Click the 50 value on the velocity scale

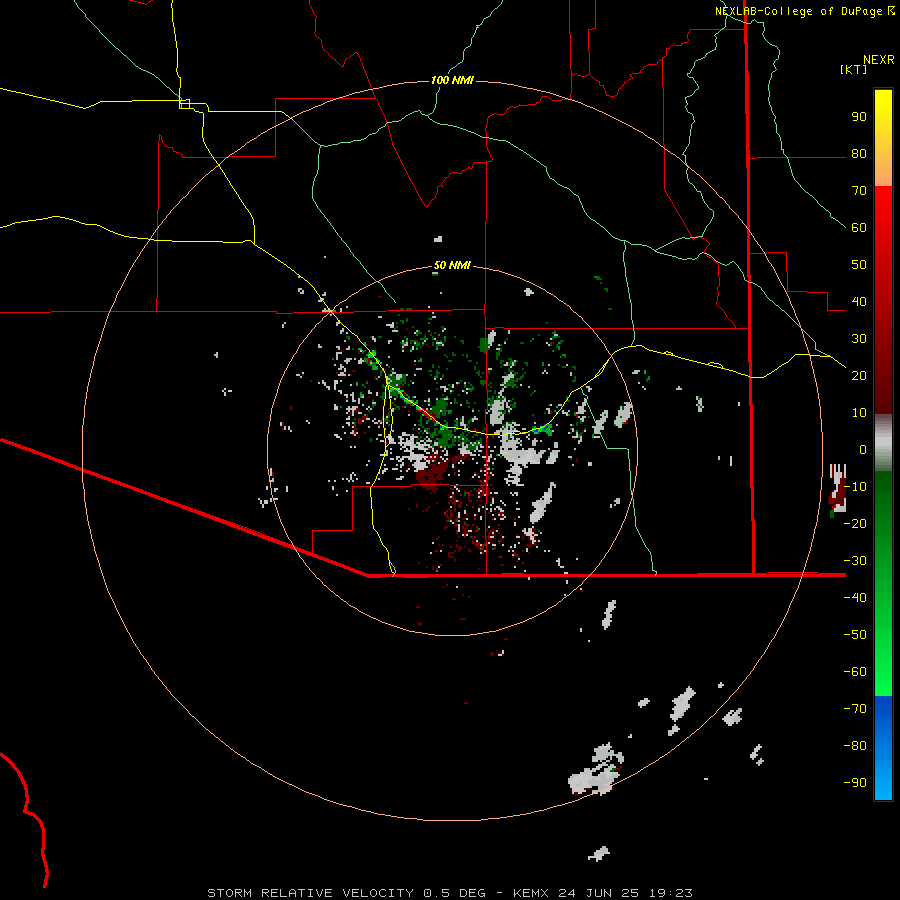pyautogui.click(x=859, y=265)
